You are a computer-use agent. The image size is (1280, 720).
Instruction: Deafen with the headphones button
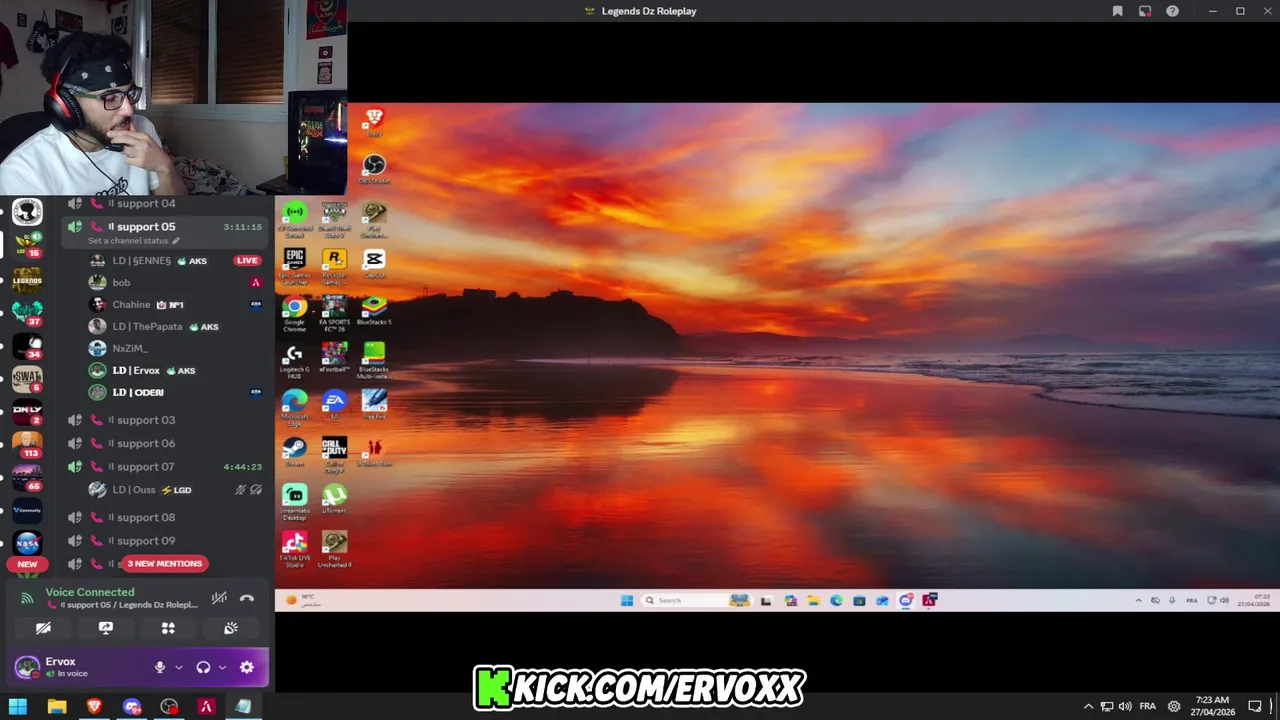pos(203,667)
